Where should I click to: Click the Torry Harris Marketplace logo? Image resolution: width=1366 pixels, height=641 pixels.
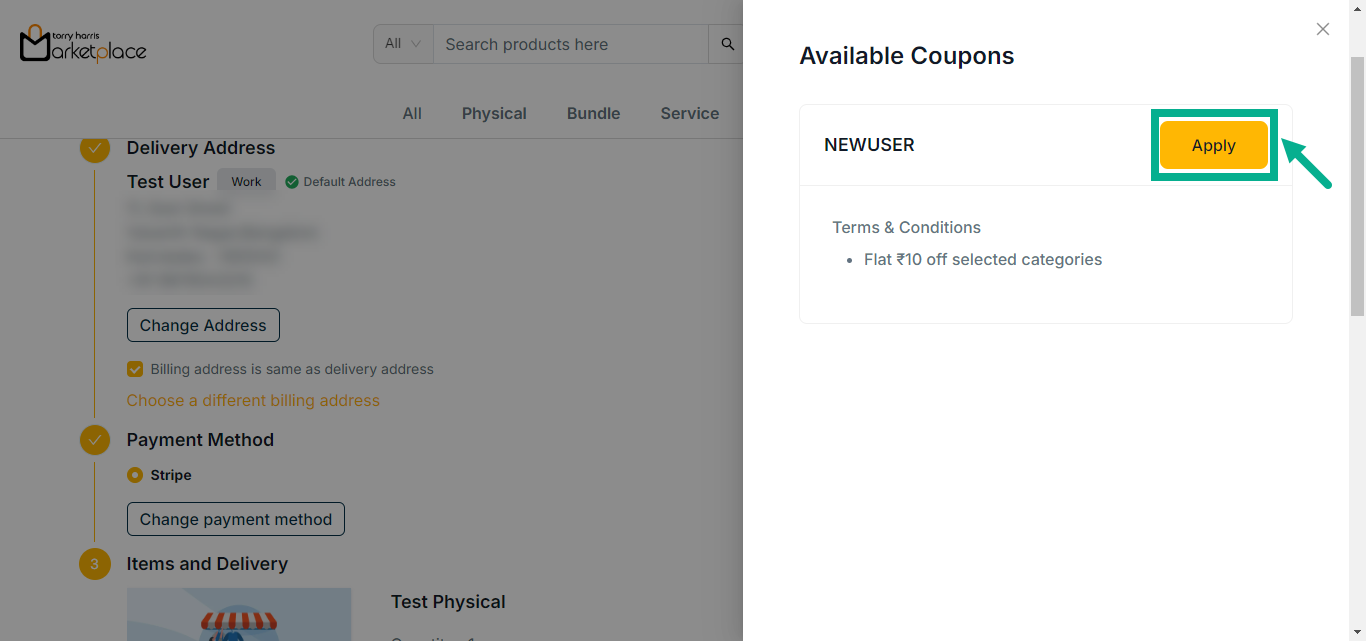pyautogui.click(x=83, y=44)
